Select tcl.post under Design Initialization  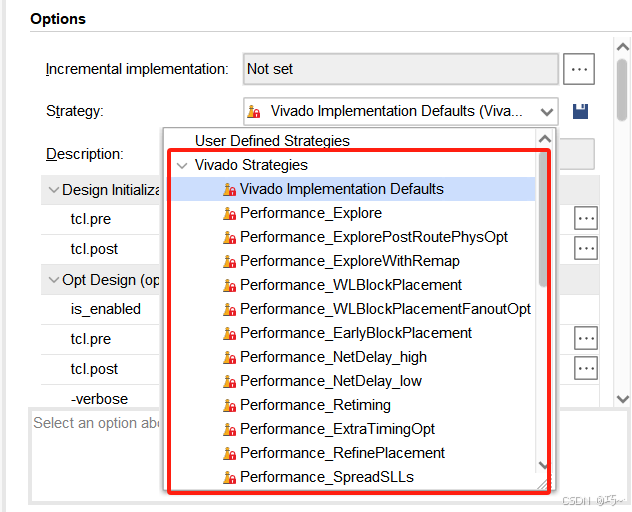(94, 249)
